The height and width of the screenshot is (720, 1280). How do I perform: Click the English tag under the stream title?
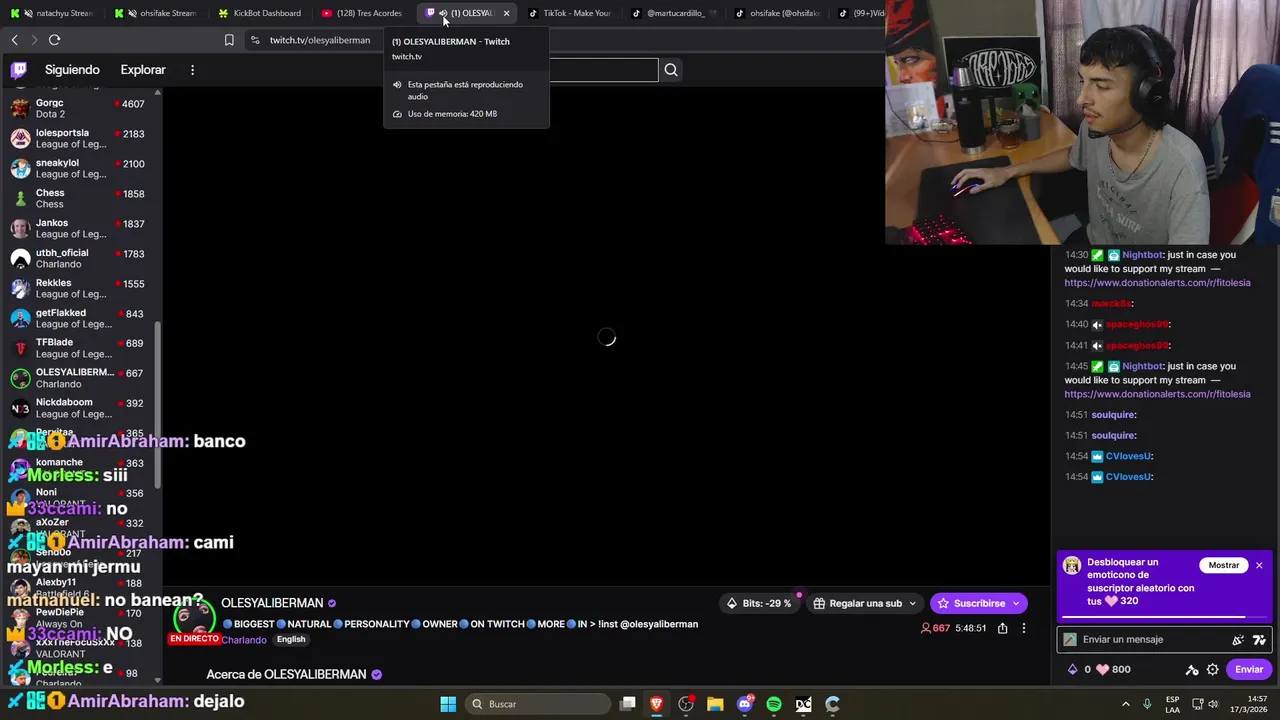pyautogui.click(x=291, y=640)
